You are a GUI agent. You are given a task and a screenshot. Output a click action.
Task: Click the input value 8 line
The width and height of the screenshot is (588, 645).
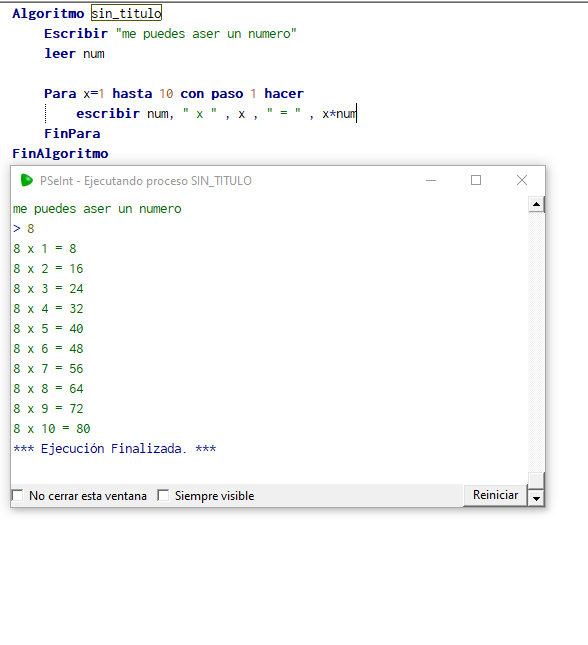coord(23,228)
